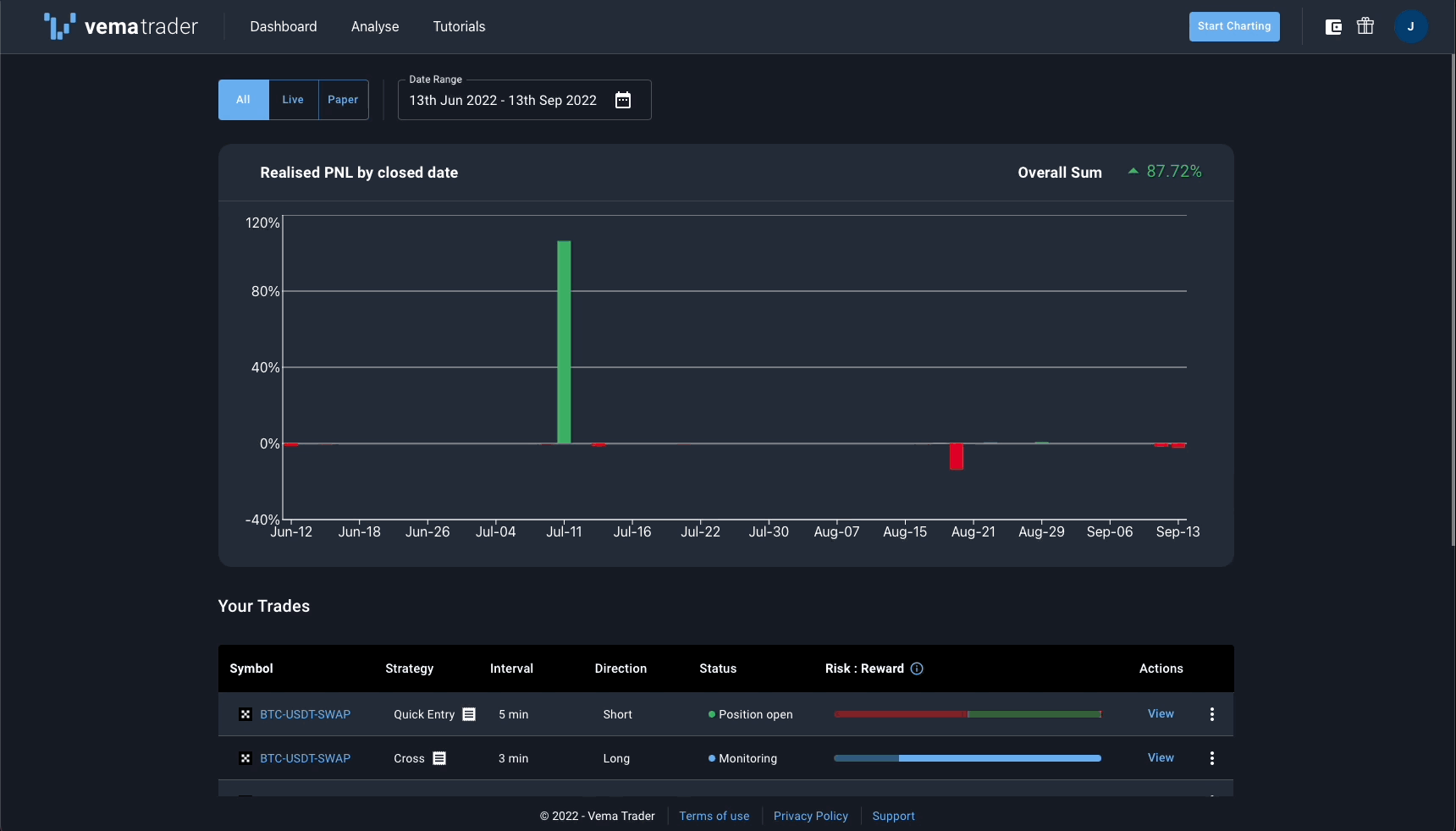
Task: Click the risk reward bar of Short trade
Action: [x=968, y=714]
